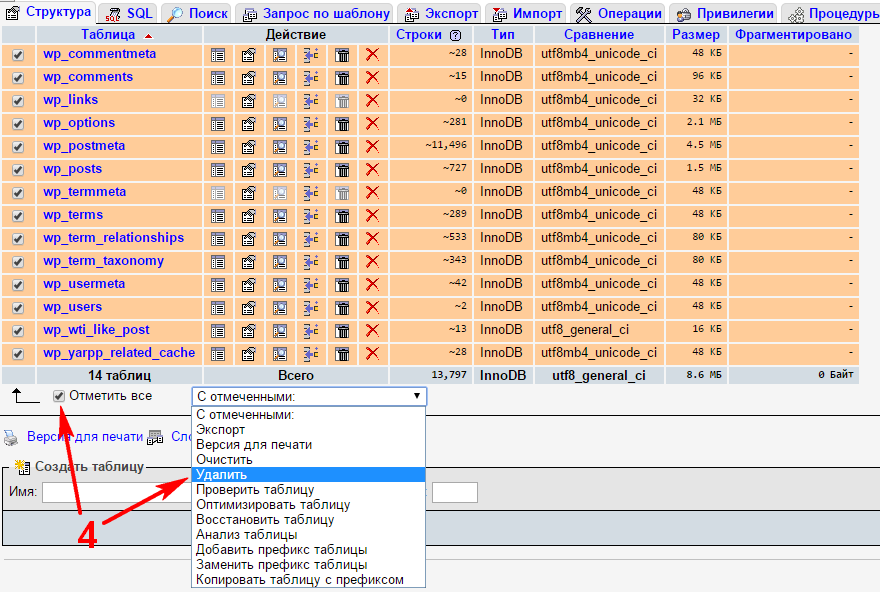880x592 pixels.
Task: Click Search icon for wp_term_relationships row
Action: point(279,239)
